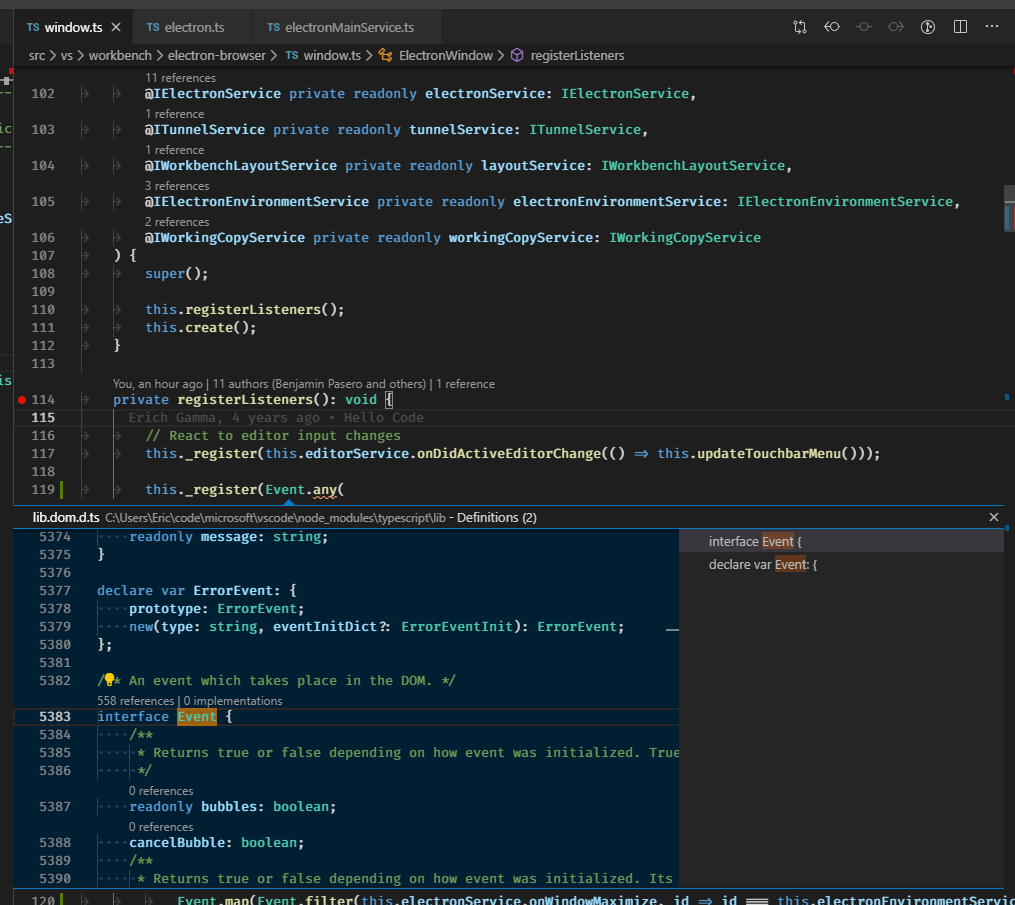Open window.ts breadcrumb file entry
This screenshot has height=905, width=1015.
click(x=323, y=56)
